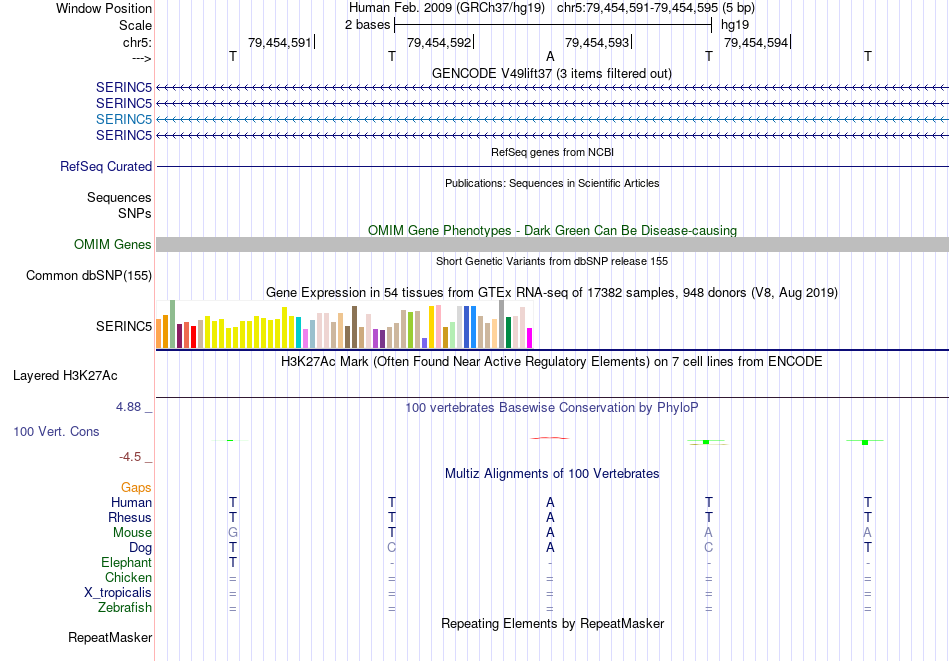
Task: Open Repeating Elements by RepeatMasker title
Action: click(552, 623)
